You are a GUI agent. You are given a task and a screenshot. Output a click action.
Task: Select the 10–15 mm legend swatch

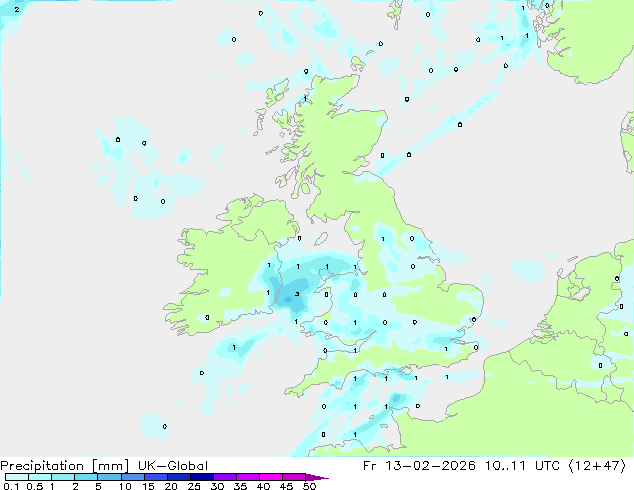click(132, 477)
